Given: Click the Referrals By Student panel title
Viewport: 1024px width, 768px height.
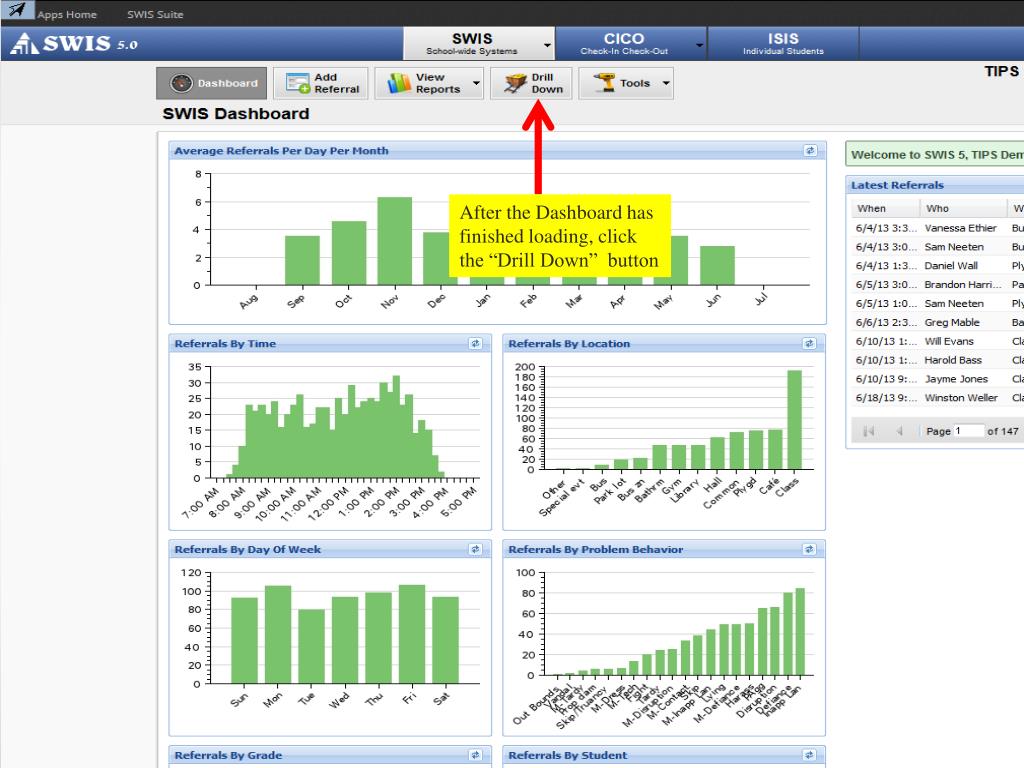Looking at the screenshot, I should point(568,755).
